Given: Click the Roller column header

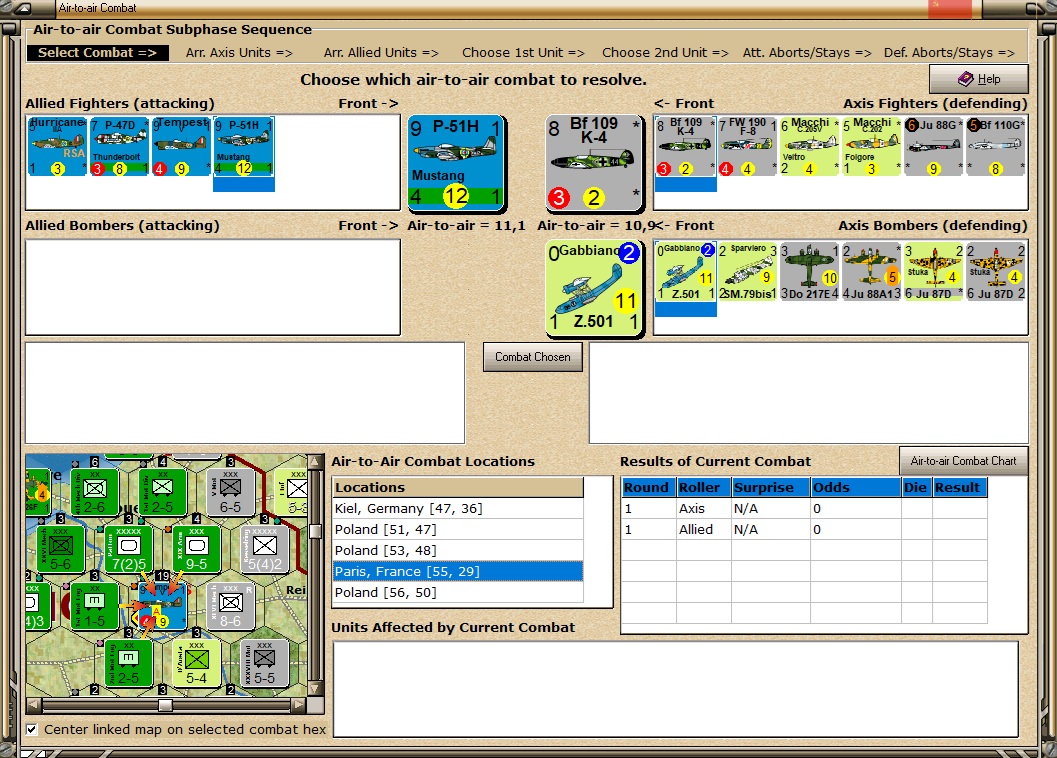Looking at the screenshot, I should coord(703,488).
